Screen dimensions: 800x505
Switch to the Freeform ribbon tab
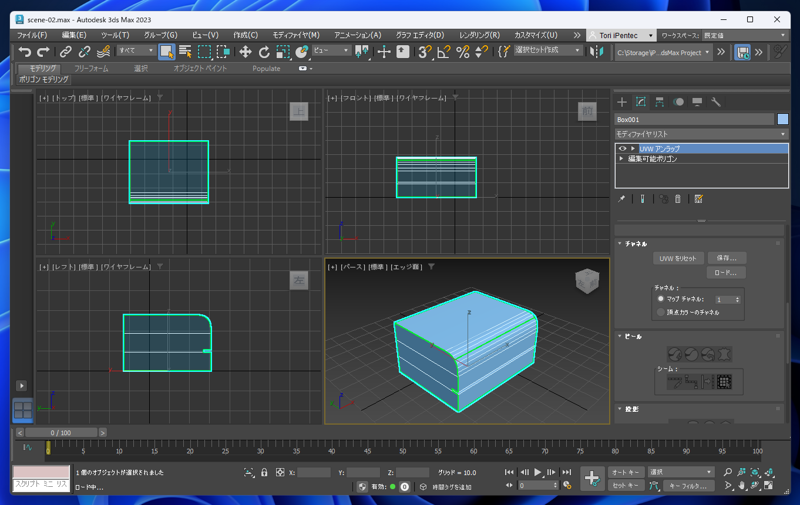pos(91,68)
